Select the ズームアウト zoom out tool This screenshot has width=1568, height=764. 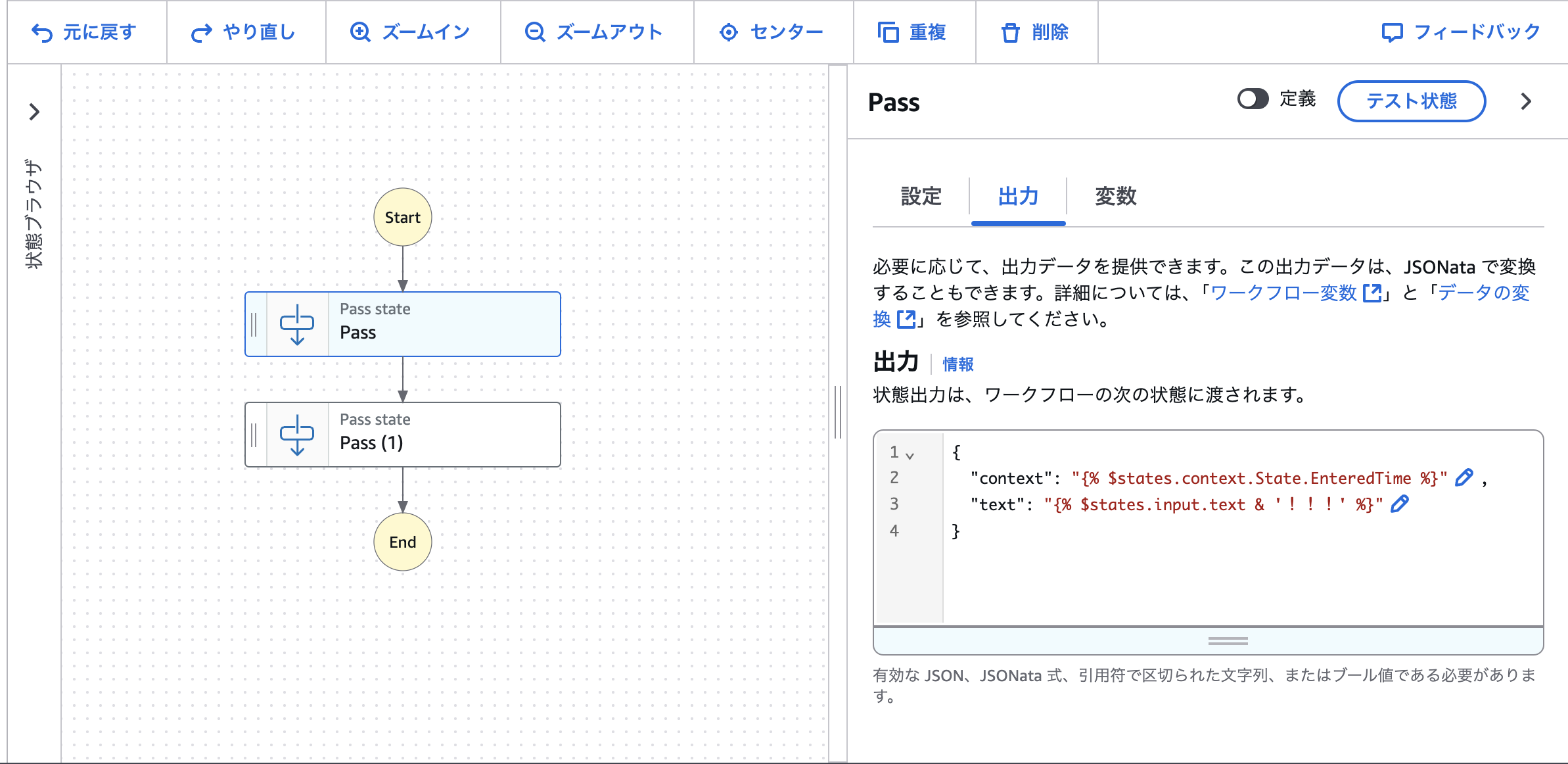[x=534, y=32]
